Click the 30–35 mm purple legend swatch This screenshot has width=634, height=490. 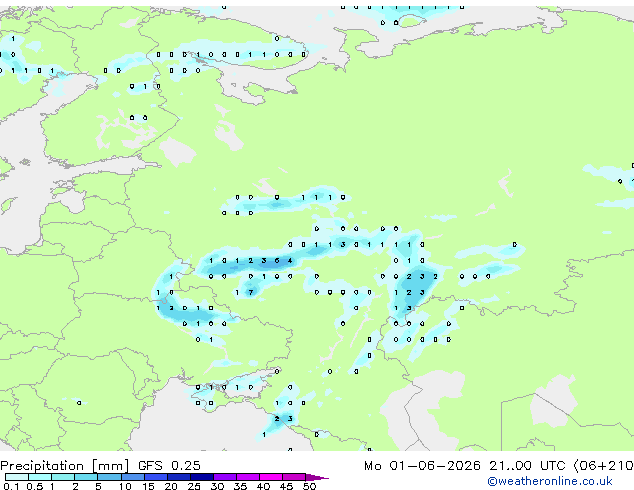(225, 477)
